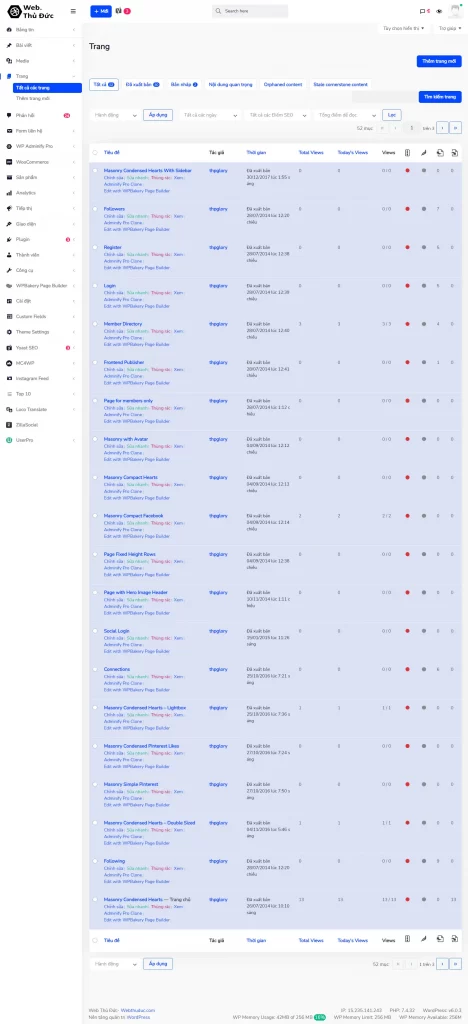Open the bottom Hành động bulk actions dropdown
This screenshot has width=468, height=1024.
(x=114, y=964)
